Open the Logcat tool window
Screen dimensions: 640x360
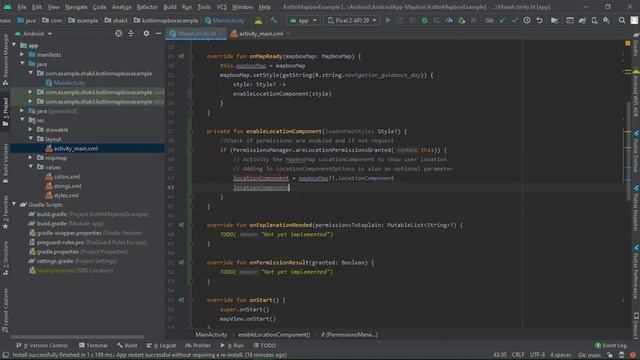[x=161, y=346]
